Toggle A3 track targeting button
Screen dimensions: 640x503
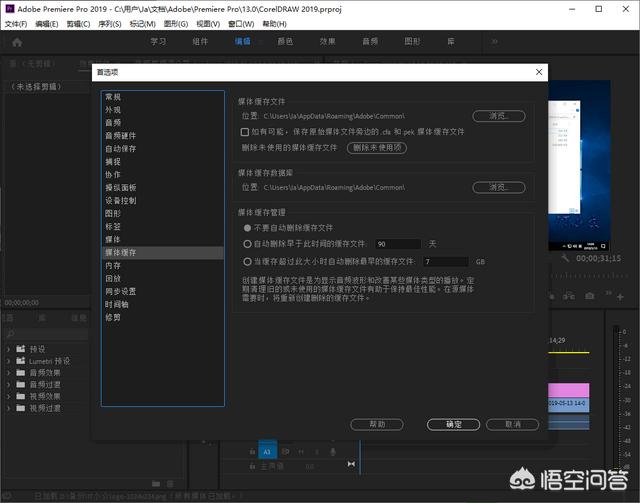coord(267,451)
